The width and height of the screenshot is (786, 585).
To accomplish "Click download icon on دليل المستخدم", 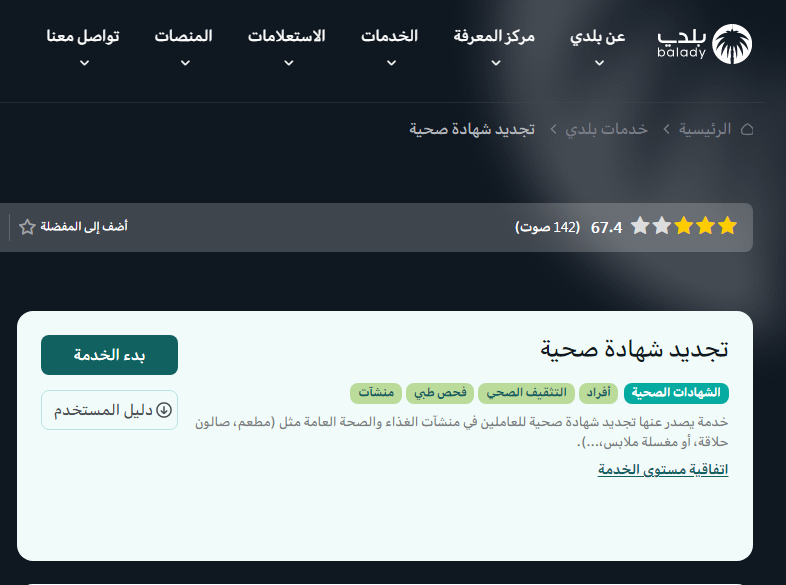I will click(164, 410).
